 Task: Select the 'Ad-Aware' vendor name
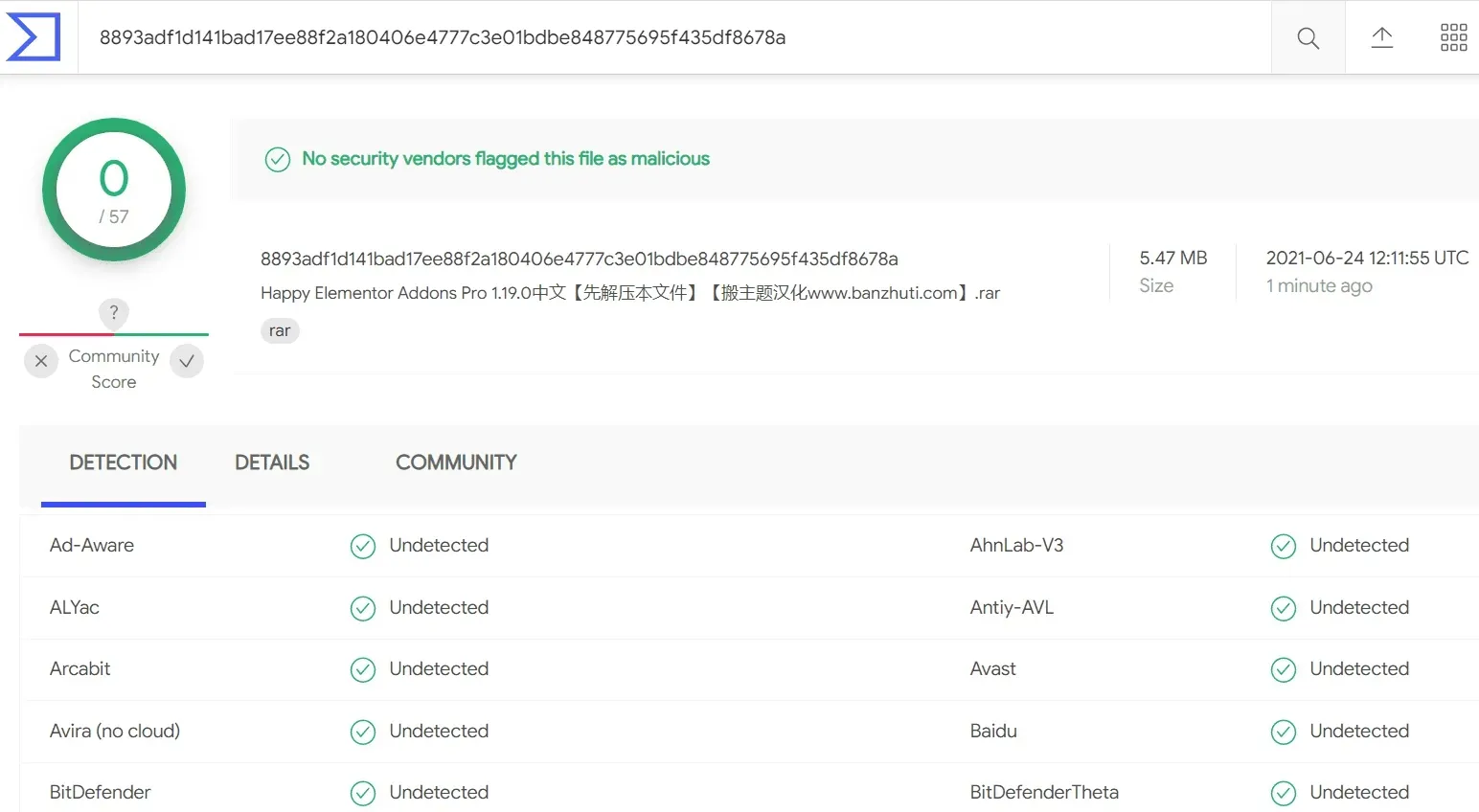[92, 545]
